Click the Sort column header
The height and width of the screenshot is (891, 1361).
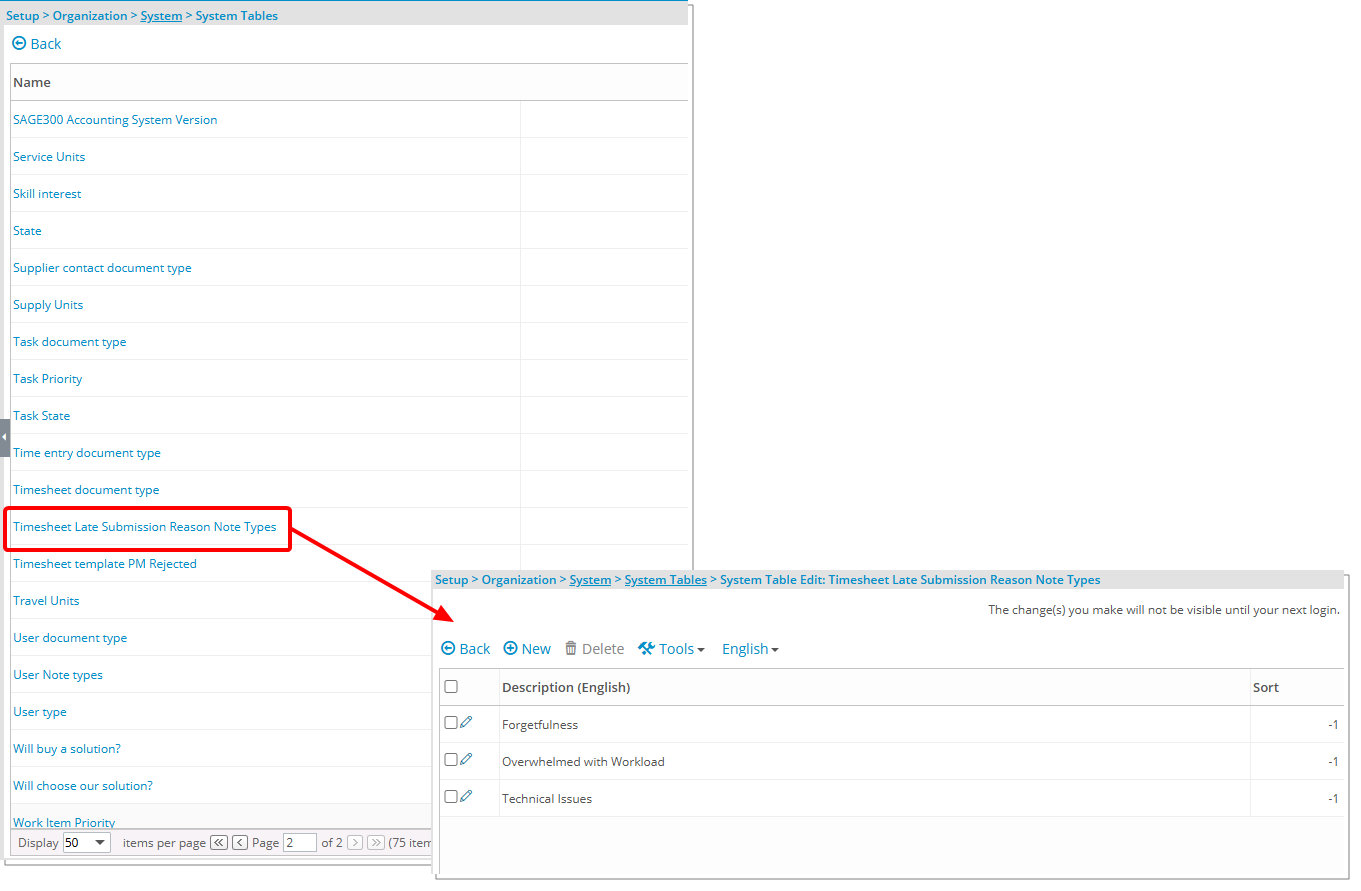pos(1266,687)
